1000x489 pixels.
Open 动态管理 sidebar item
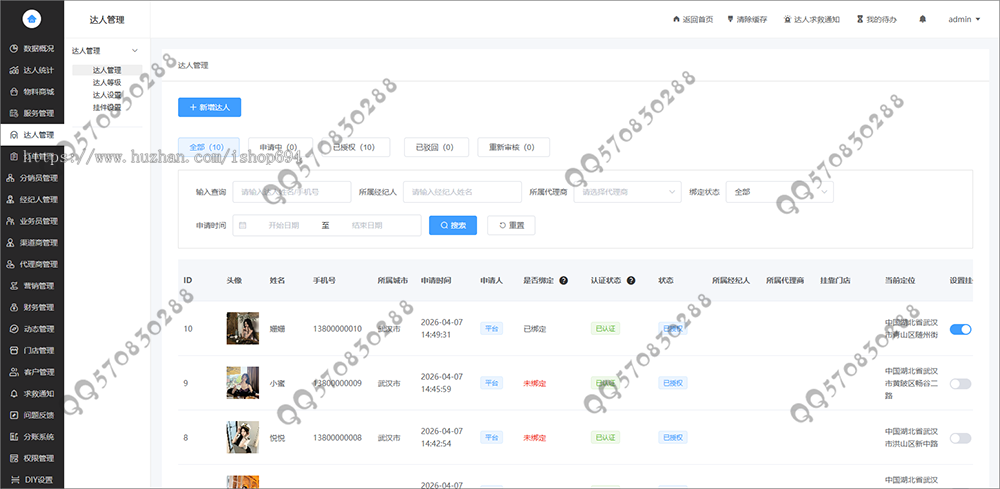tap(32, 329)
